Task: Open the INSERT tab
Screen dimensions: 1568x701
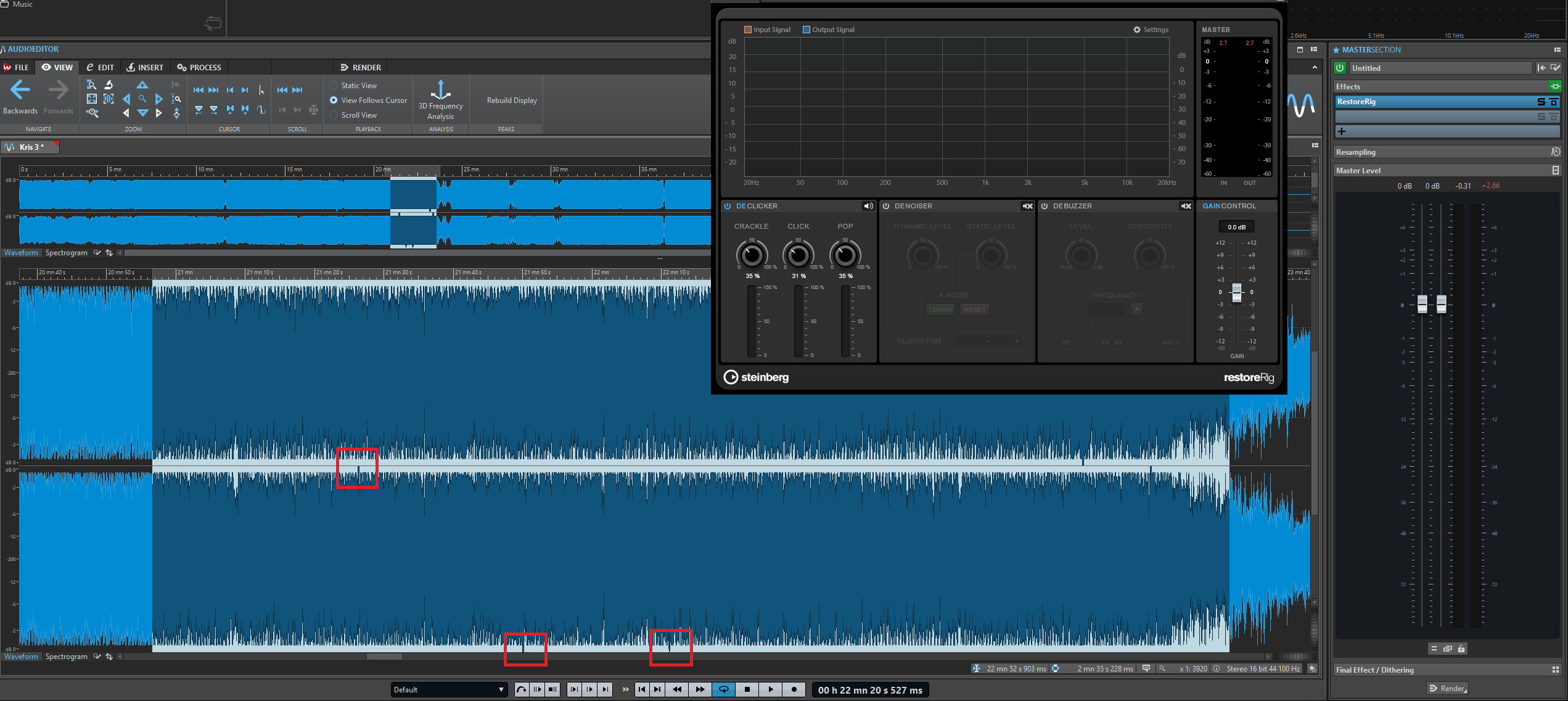Action: (x=145, y=67)
